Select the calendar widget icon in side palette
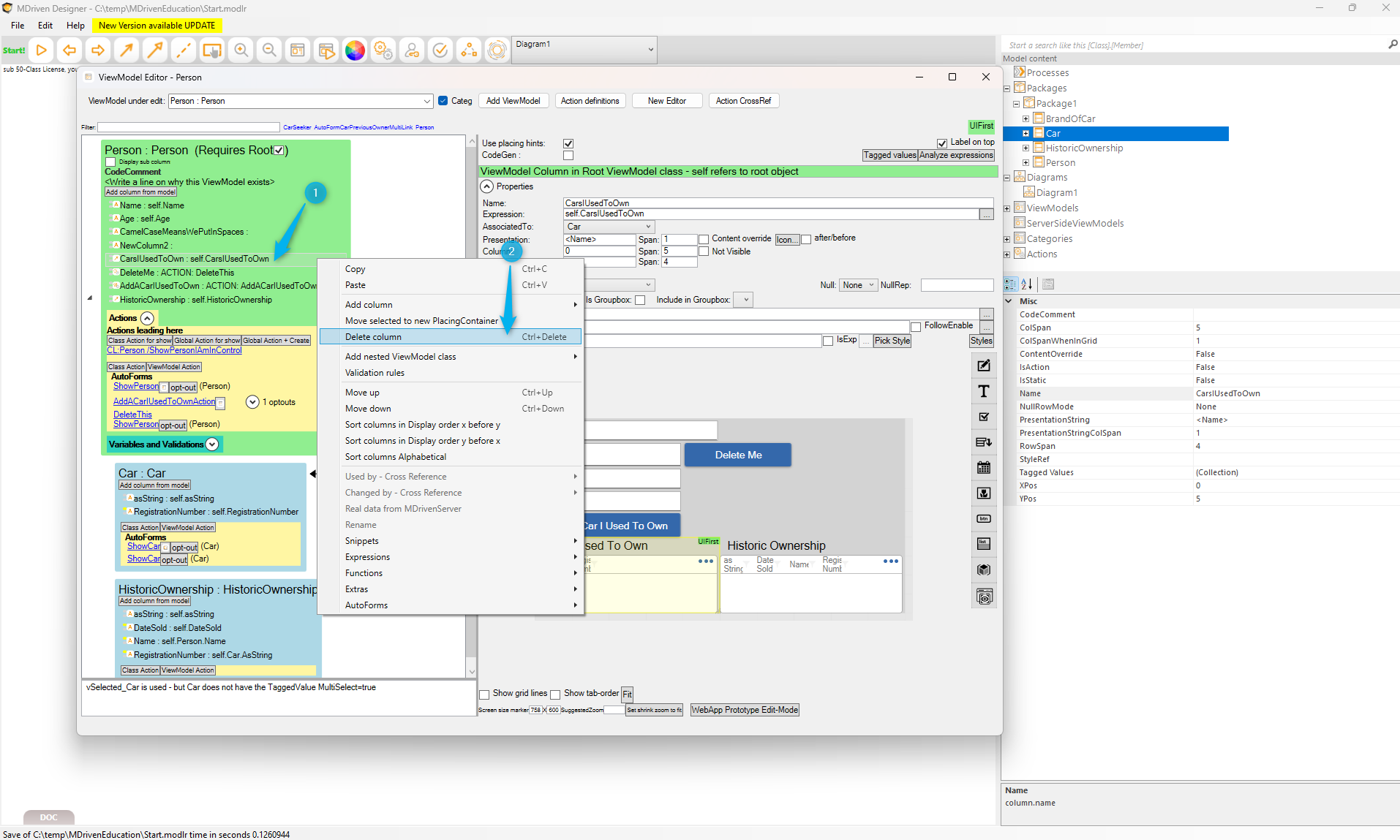1400x840 pixels. 984,468
